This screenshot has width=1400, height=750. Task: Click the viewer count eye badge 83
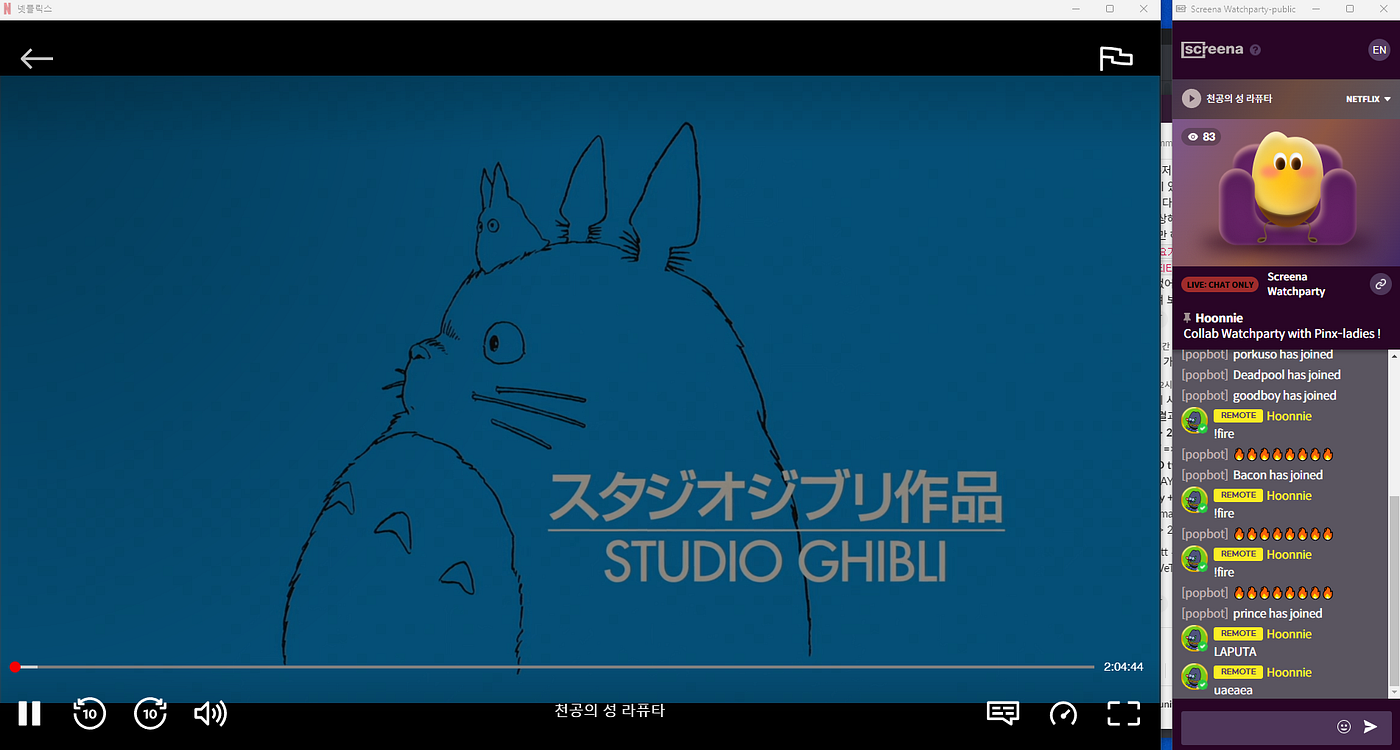coord(1201,137)
